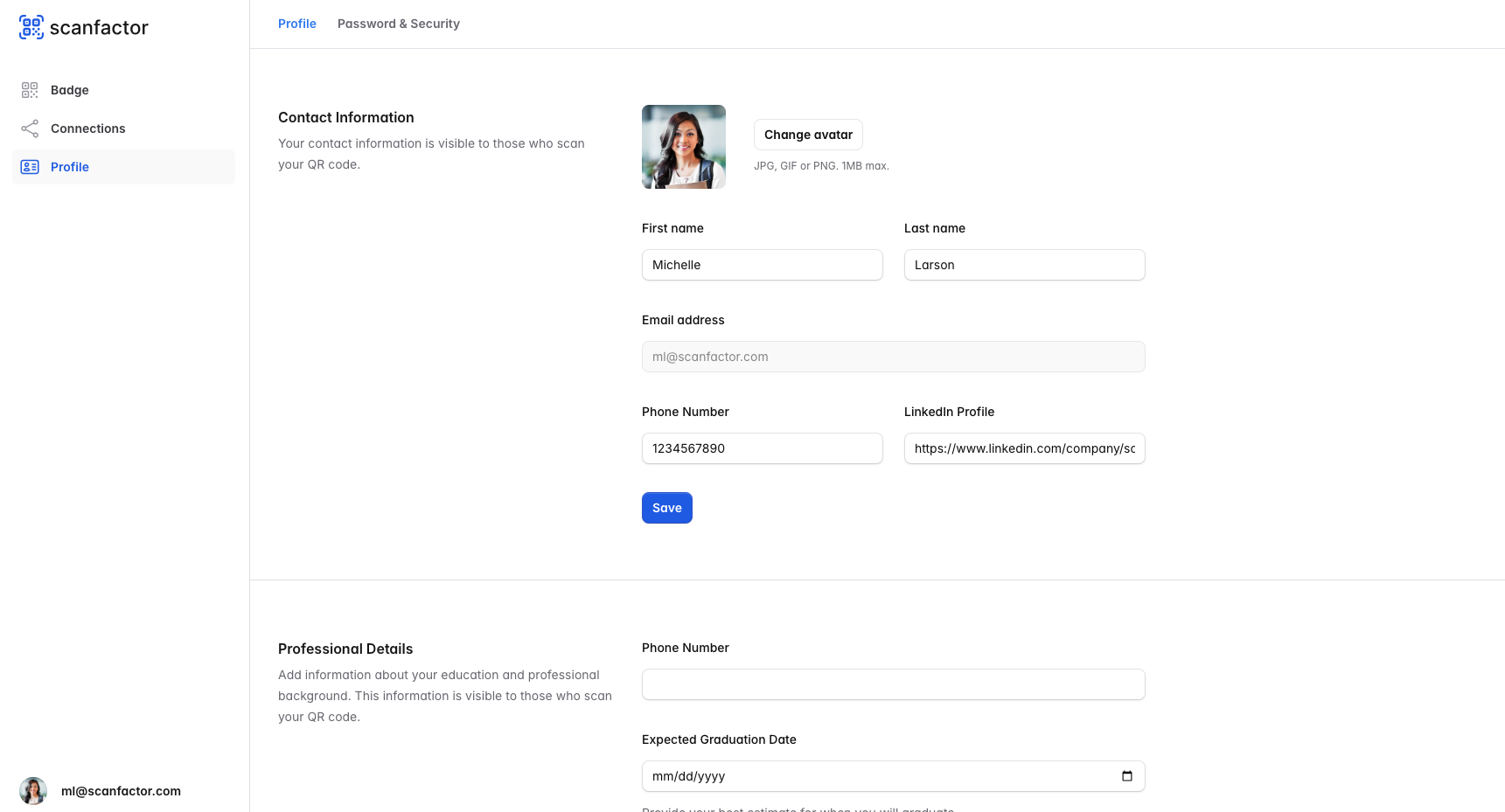
Task: Click the scanfactor QR code logo
Action: (31, 27)
